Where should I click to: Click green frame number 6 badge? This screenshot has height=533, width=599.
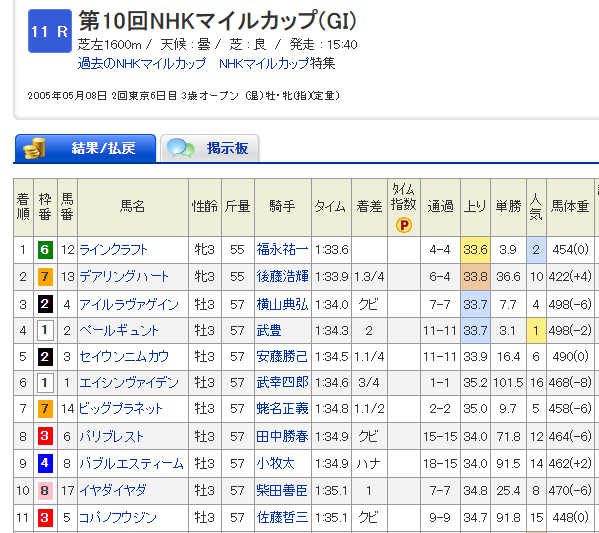point(45,250)
